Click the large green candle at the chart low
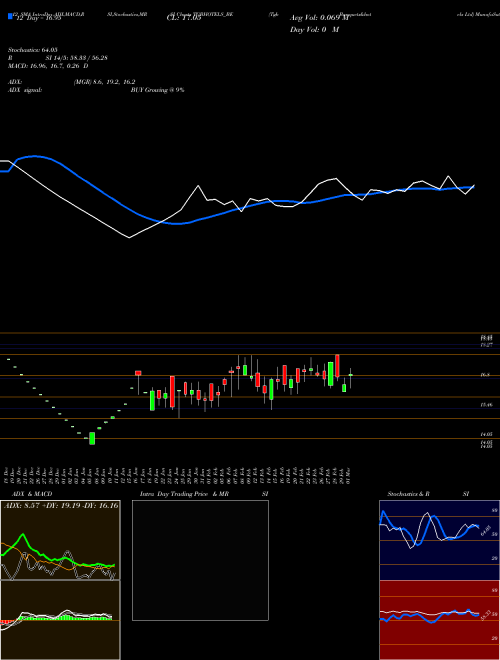 (92, 438)
